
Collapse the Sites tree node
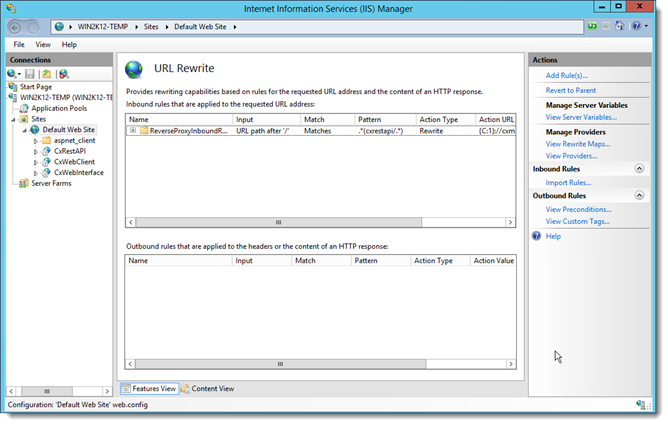pos(14,120)
